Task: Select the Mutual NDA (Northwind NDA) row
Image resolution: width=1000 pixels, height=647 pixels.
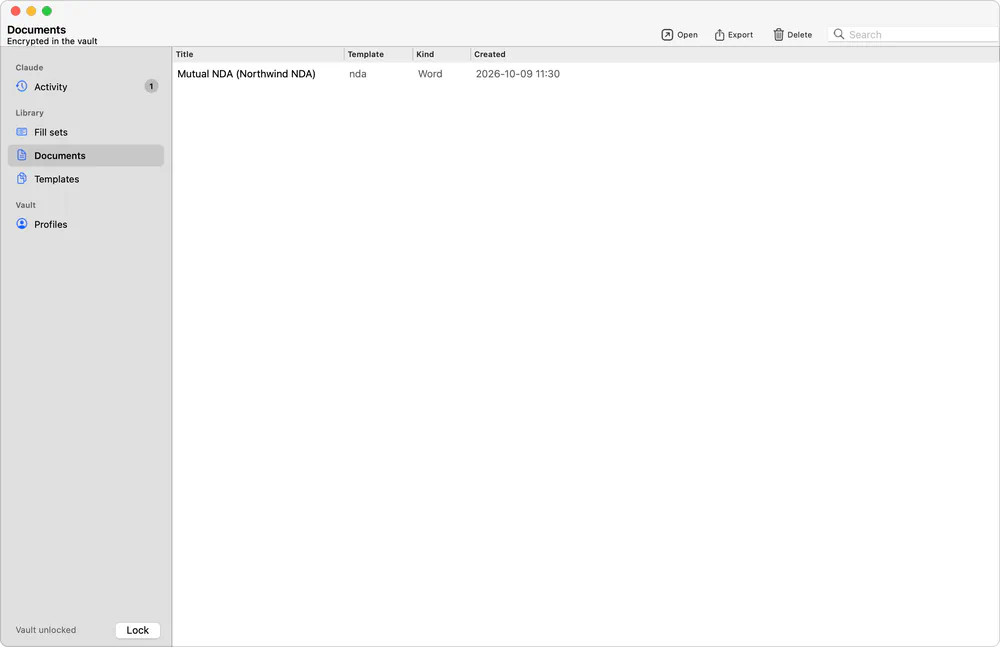Action: point(585,74)
